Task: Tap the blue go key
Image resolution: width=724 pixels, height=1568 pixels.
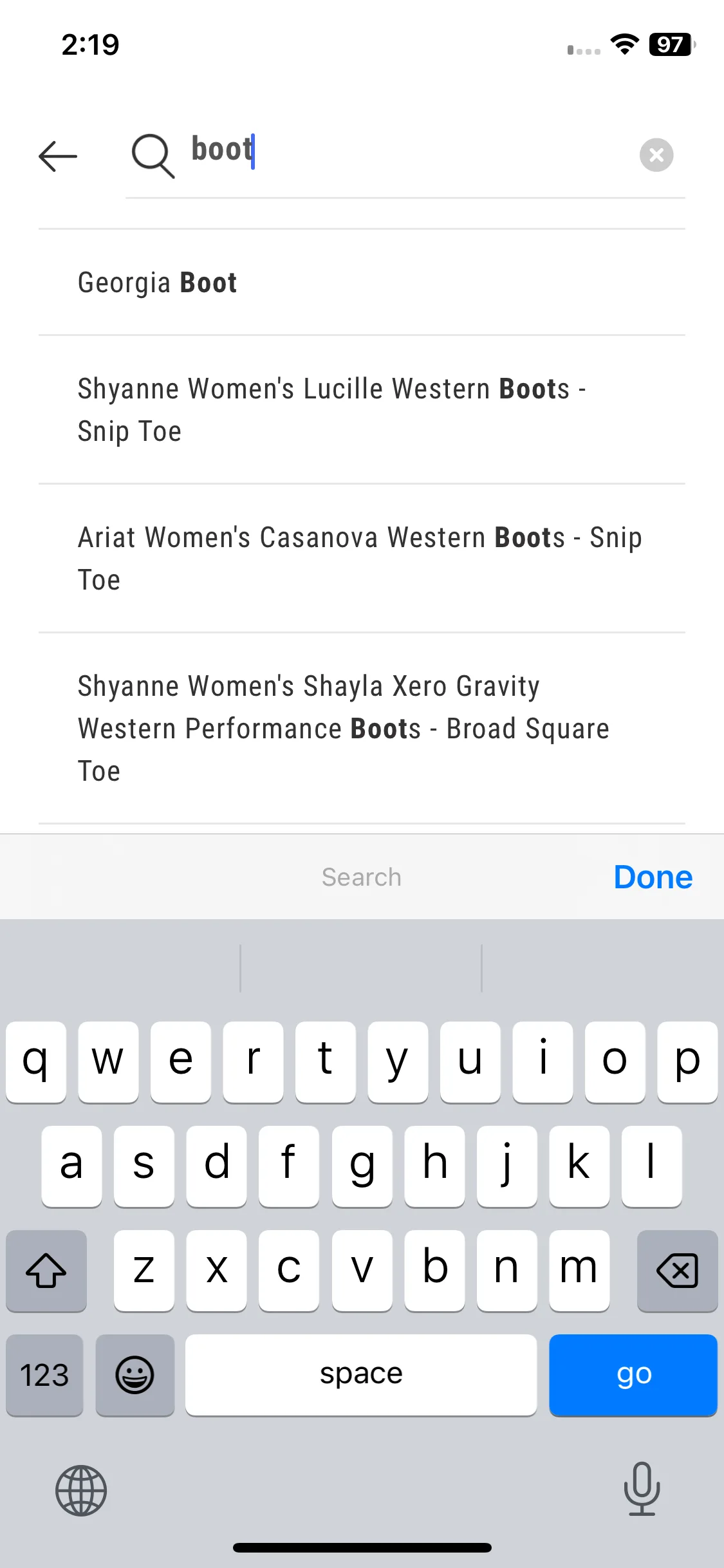Action: (x=633, y=1375)
